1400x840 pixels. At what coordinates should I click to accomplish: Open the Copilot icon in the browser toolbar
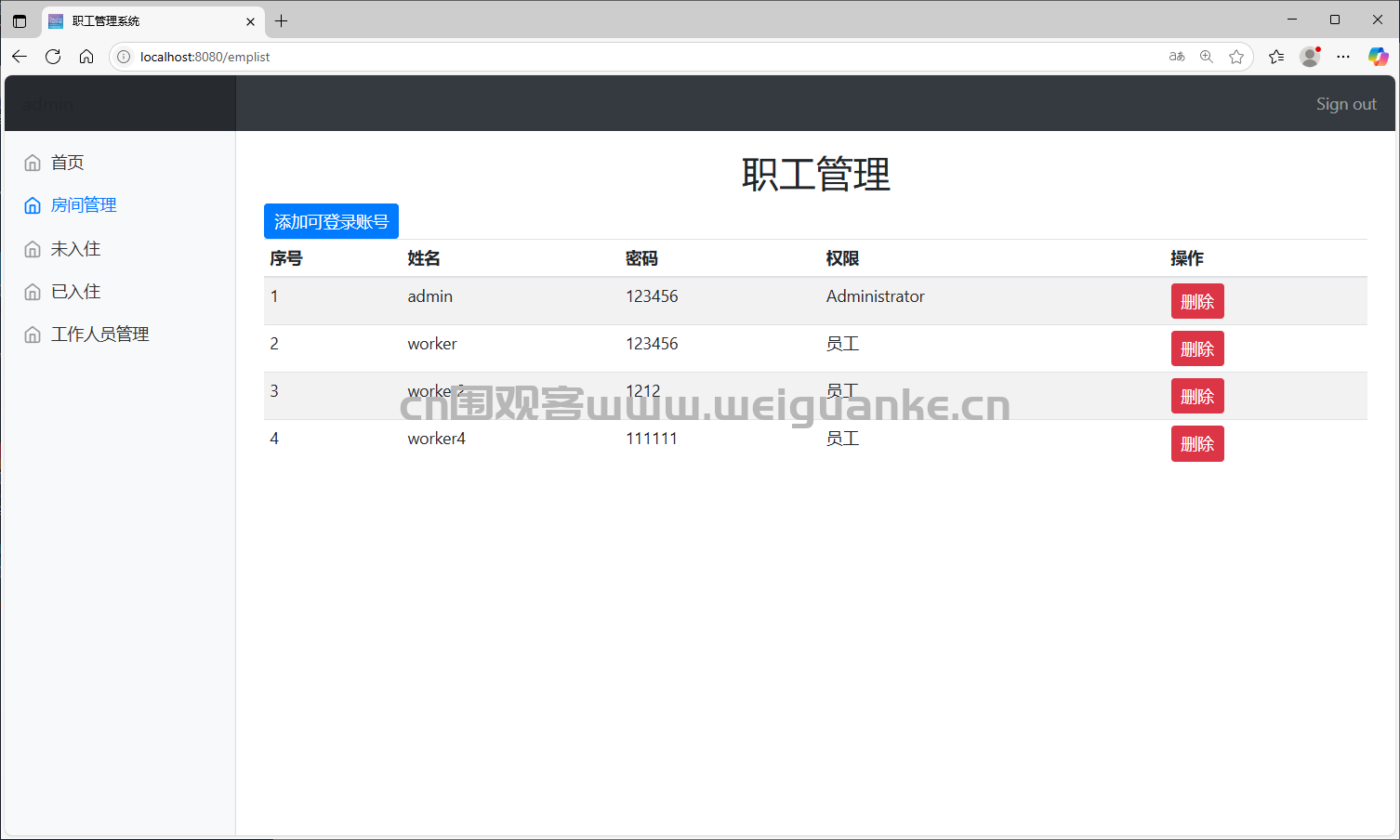point(1378,56)
